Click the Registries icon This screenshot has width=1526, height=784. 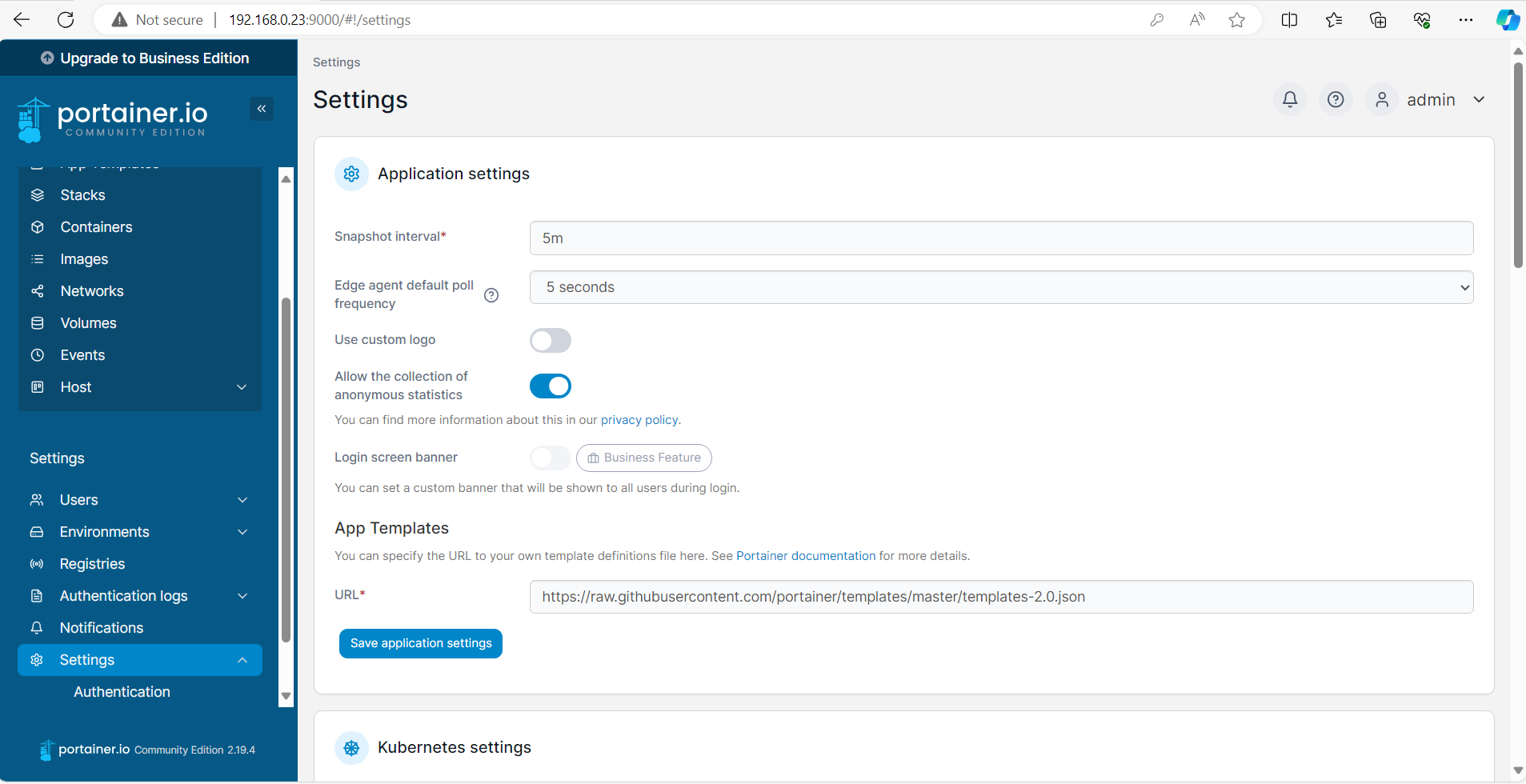[x=37, y=563]
